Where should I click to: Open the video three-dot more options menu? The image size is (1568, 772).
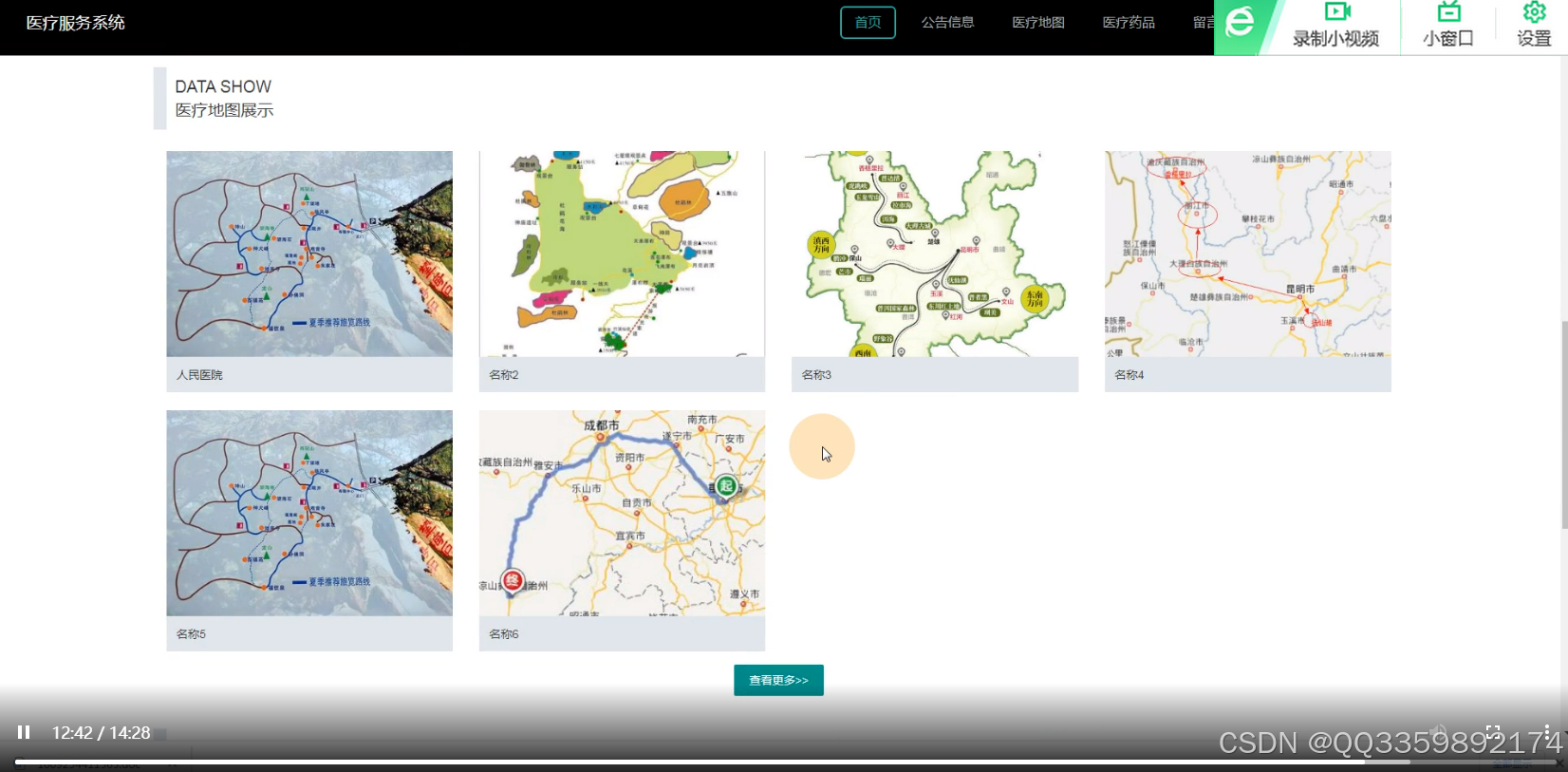[x=1547, y=731]
